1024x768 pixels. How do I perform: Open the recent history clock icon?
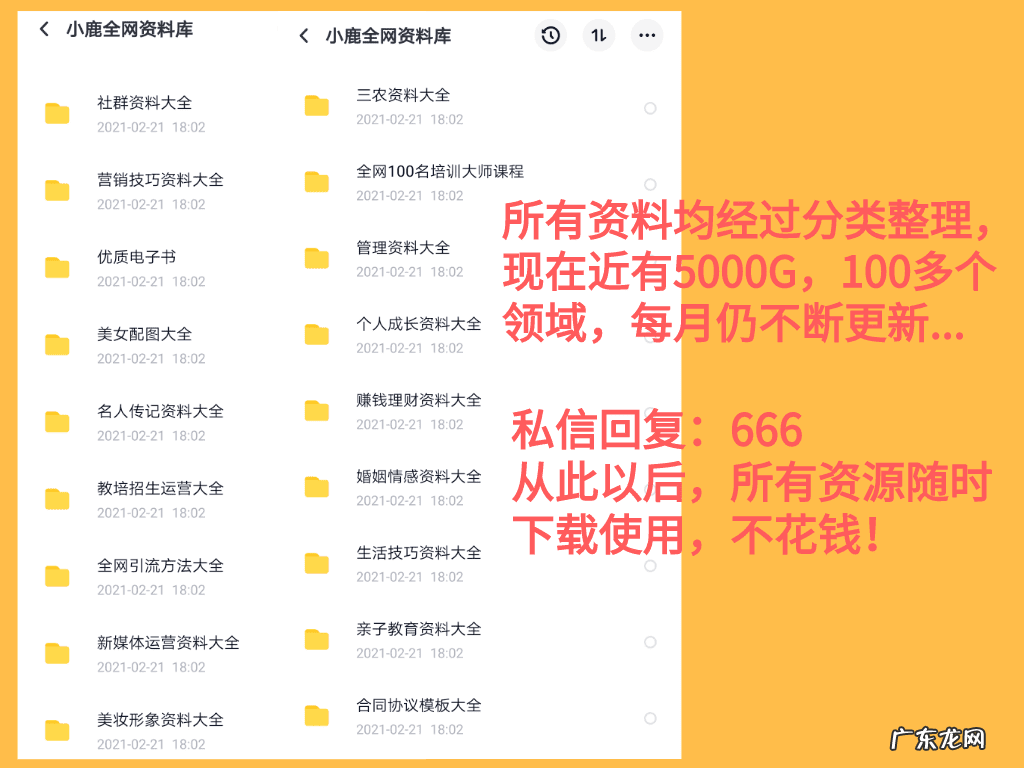pyautogui.click(x=551, y=34)
